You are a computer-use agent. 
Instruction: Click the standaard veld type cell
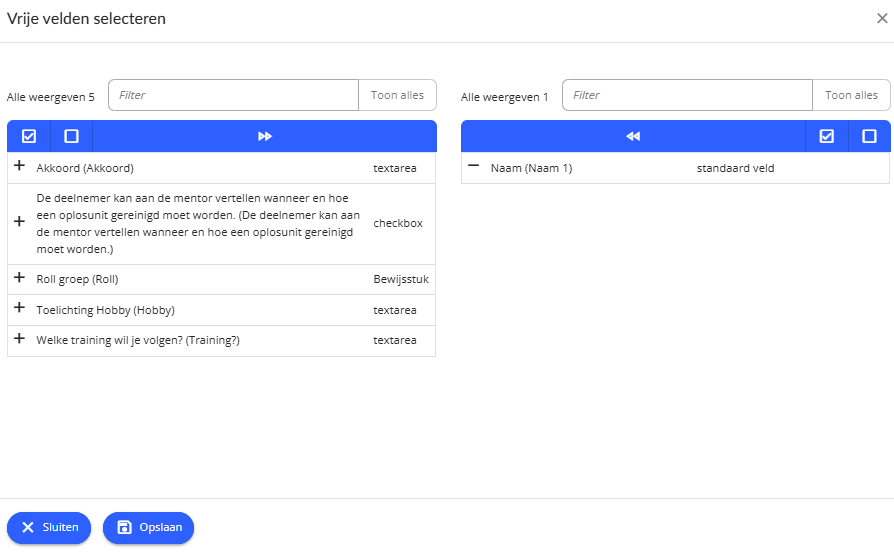[735, 168]
